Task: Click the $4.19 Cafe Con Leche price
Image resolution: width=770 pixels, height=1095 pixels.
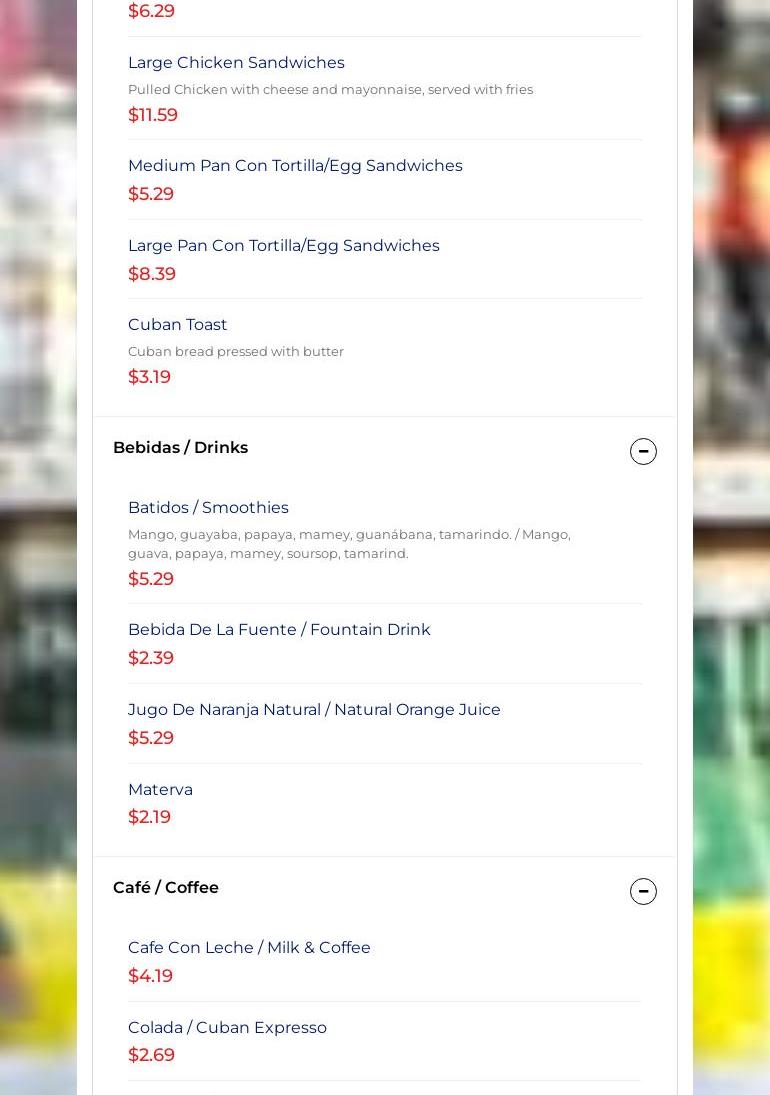Action: point(150,976)
